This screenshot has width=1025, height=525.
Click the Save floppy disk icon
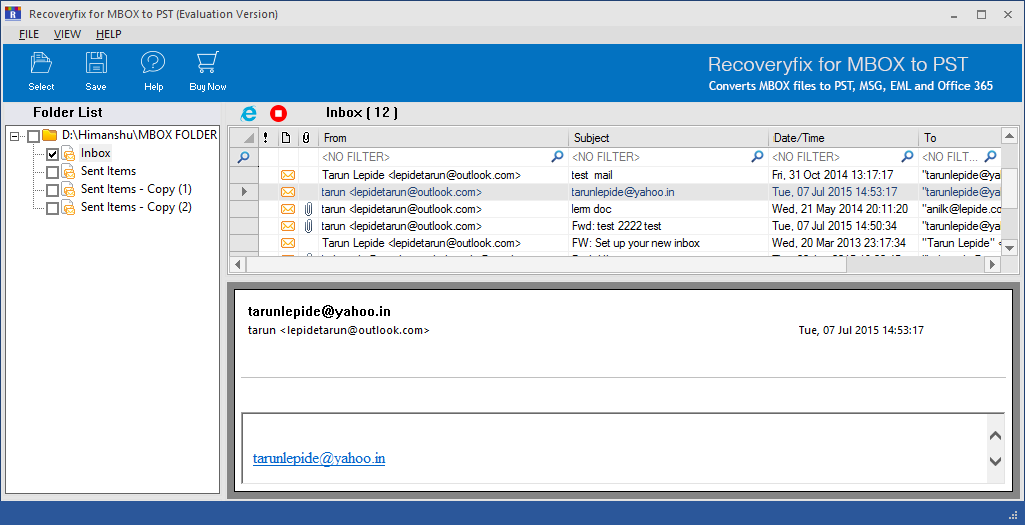[96, 63]
